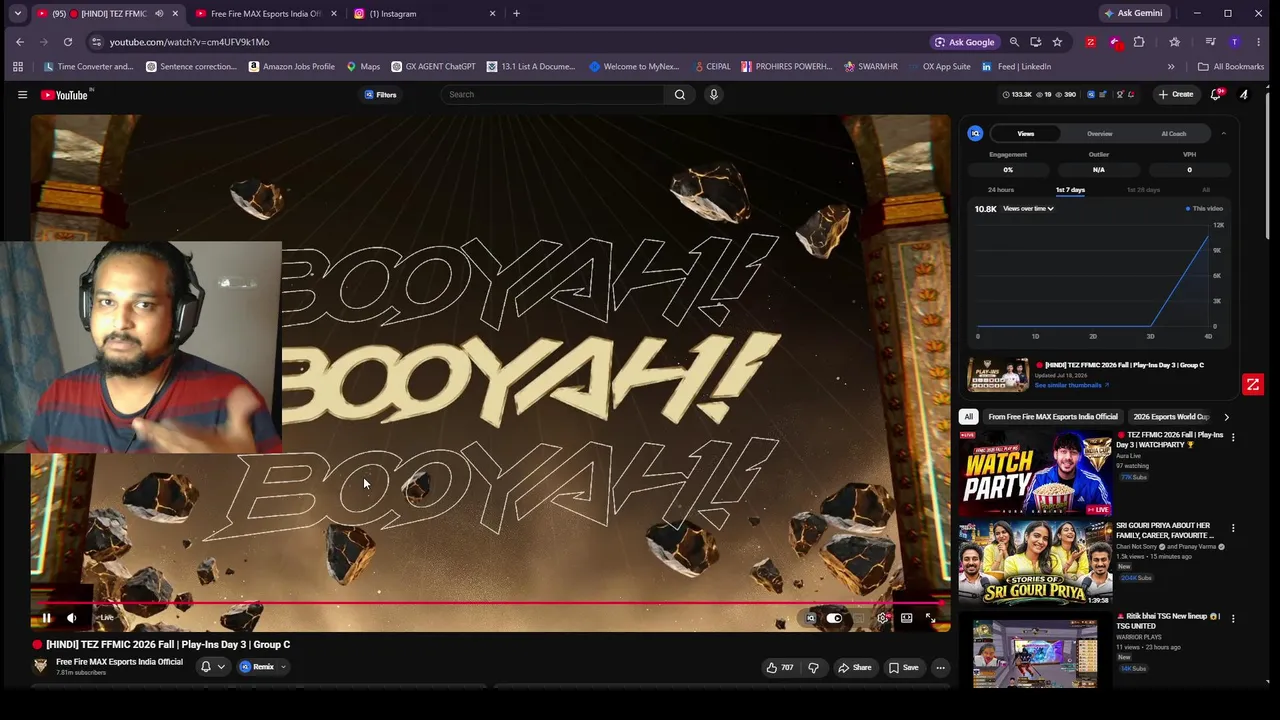Viewport: 1280px width, 720px height.
Task: Click the red floating Zoho widget
Action: 1253,384
